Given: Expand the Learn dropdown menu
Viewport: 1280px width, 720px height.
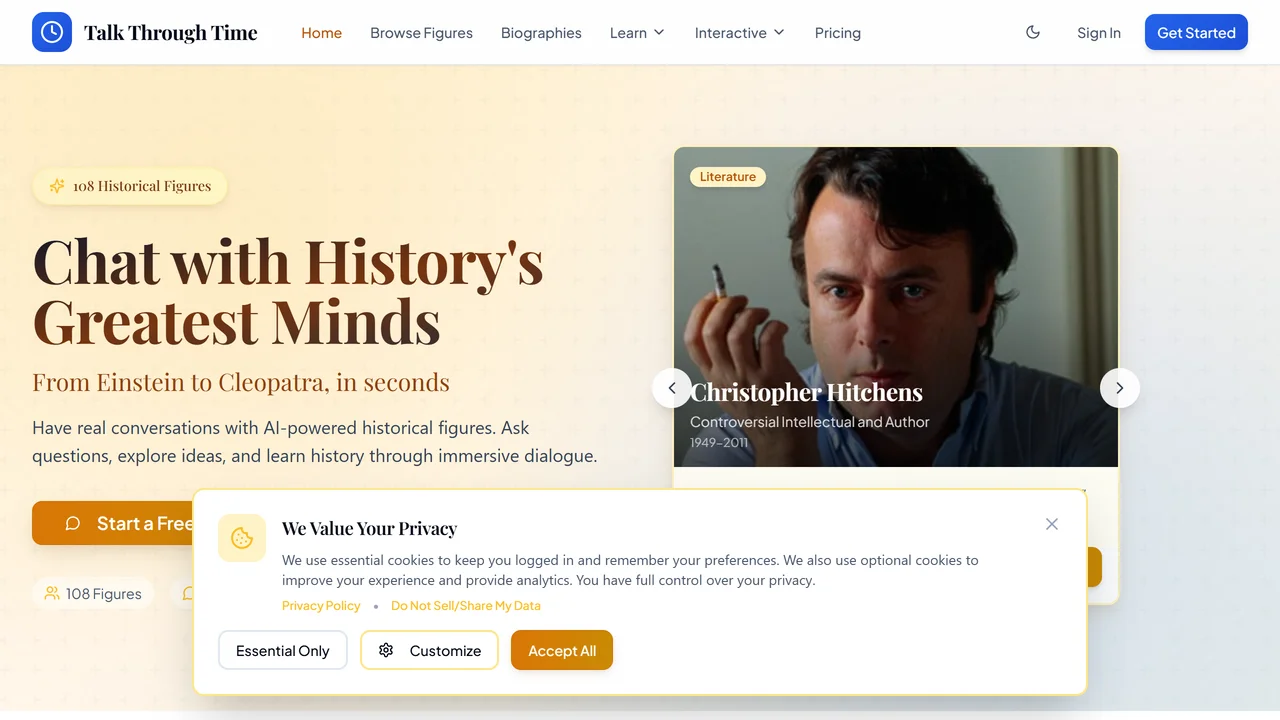Looking at the screenshot, I should tap(637, 32).
